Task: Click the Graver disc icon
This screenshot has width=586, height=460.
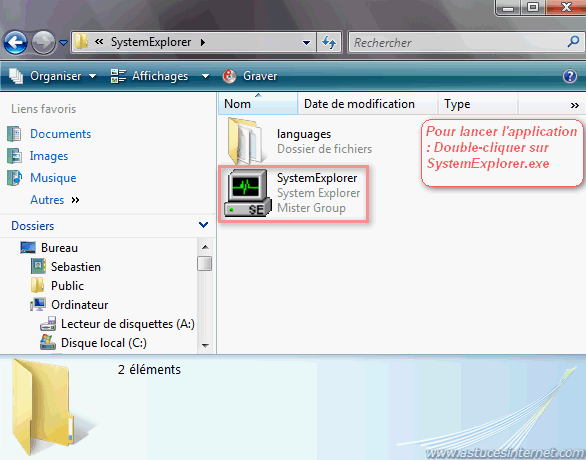Action: pyautogui.click(x=229, y=76)
